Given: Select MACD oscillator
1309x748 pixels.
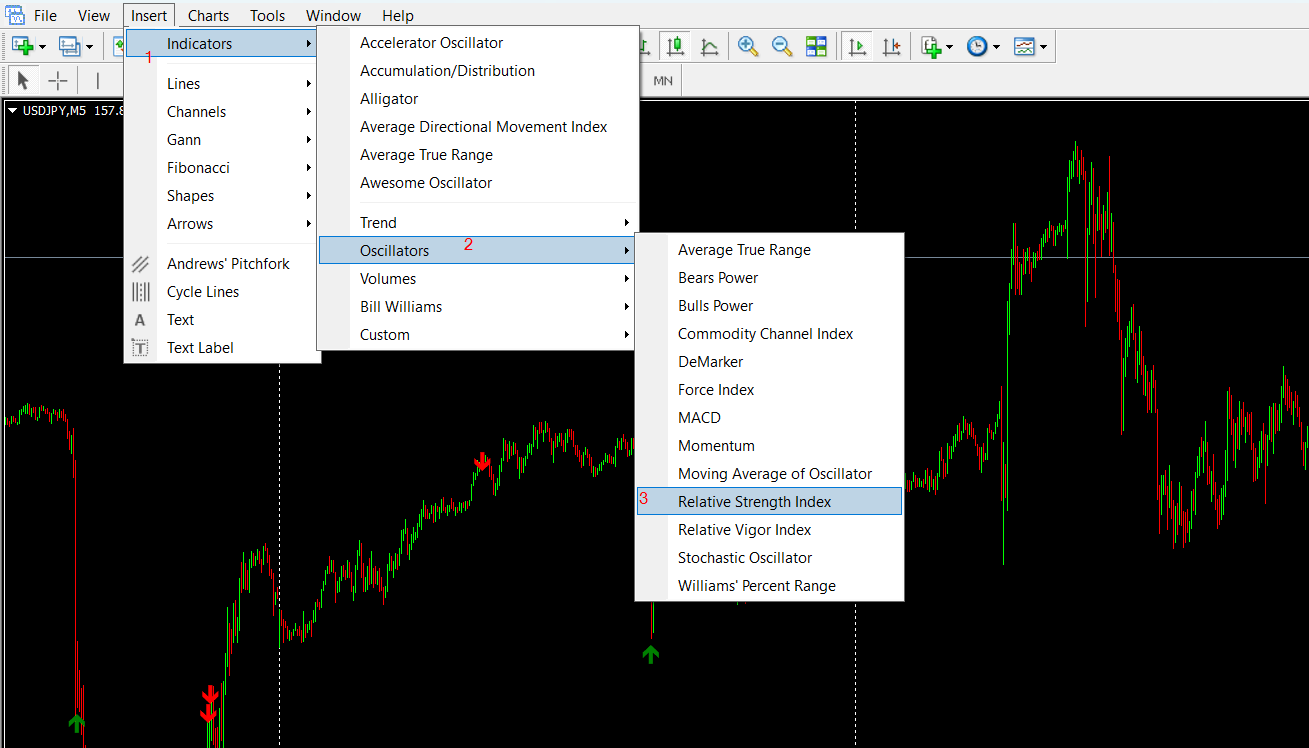Looking at the screenshot, I should tap(769, 418).
